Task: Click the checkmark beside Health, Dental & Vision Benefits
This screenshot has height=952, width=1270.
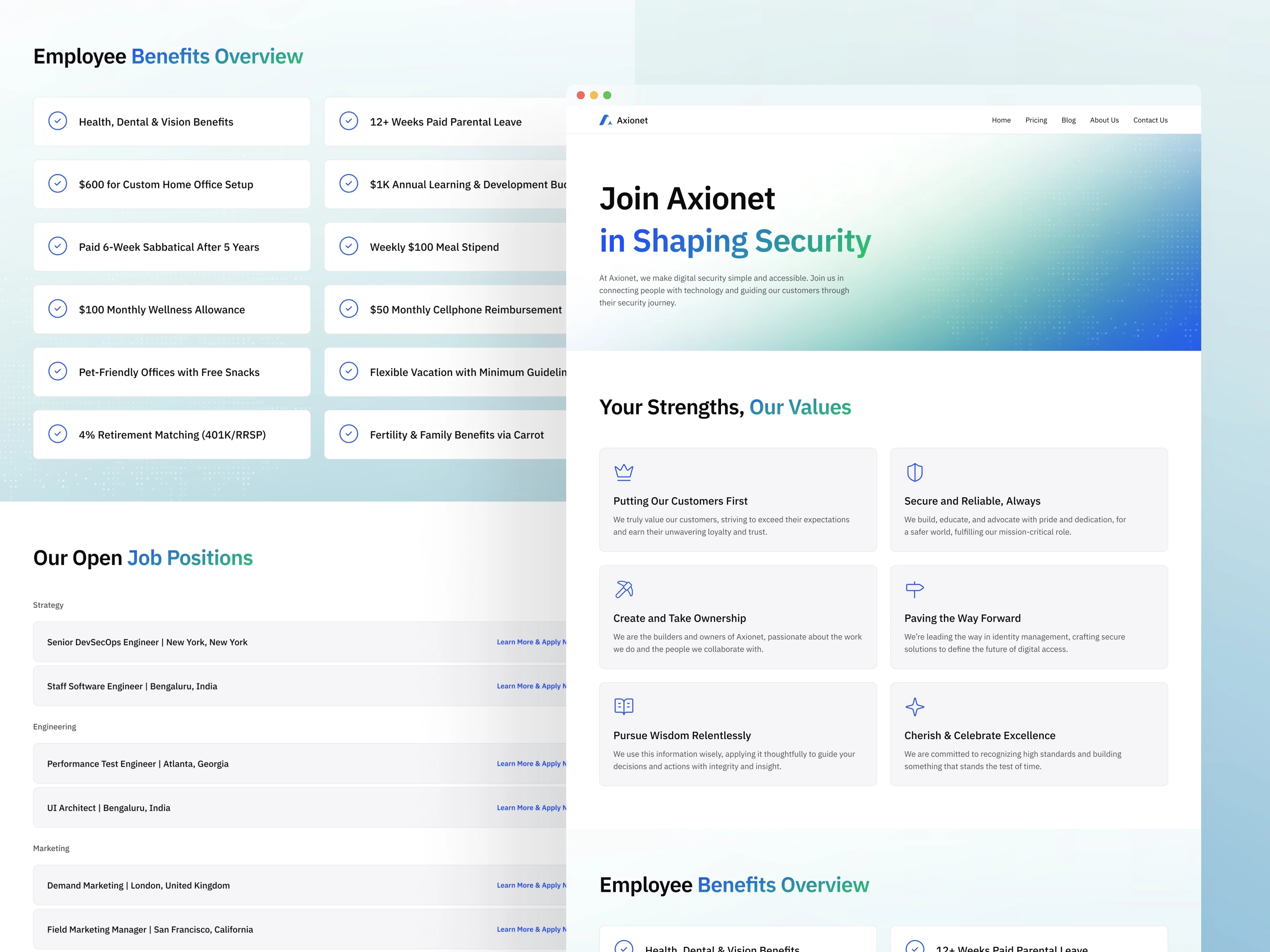Action: tap(58, 121)
